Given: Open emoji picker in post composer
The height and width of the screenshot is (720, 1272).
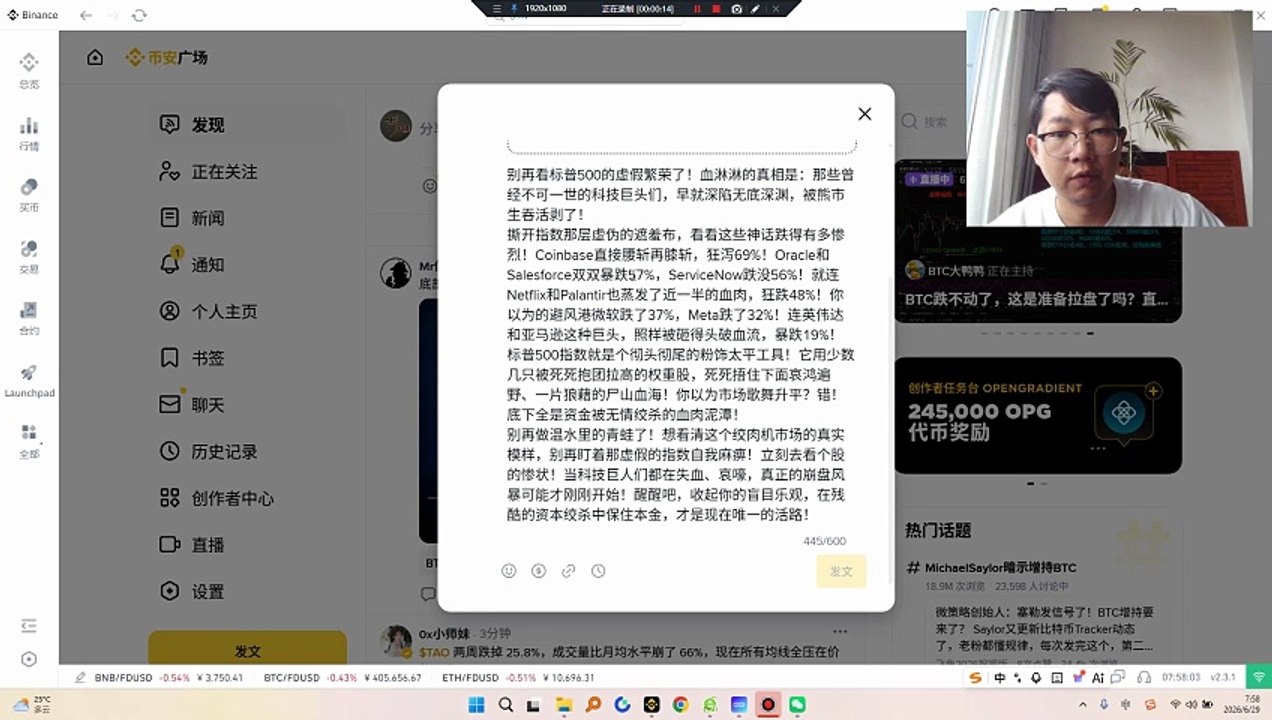Looking at the screenshot, I should pos(509,571).
